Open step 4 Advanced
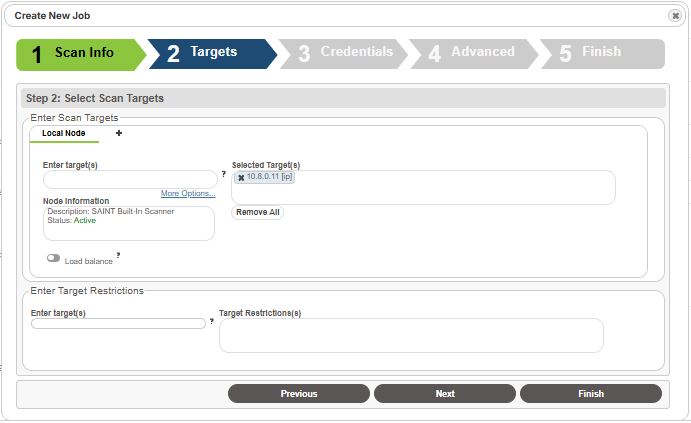691x423 pixels. 473,54
